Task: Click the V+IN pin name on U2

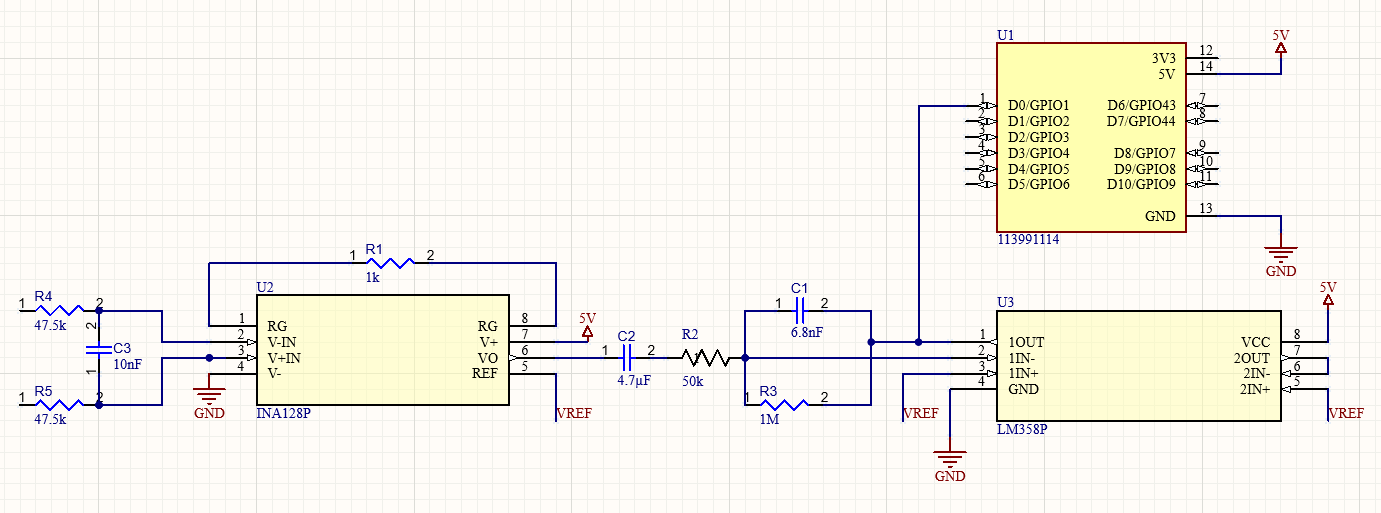Action: pyautogui.click(x=285, y=358)
